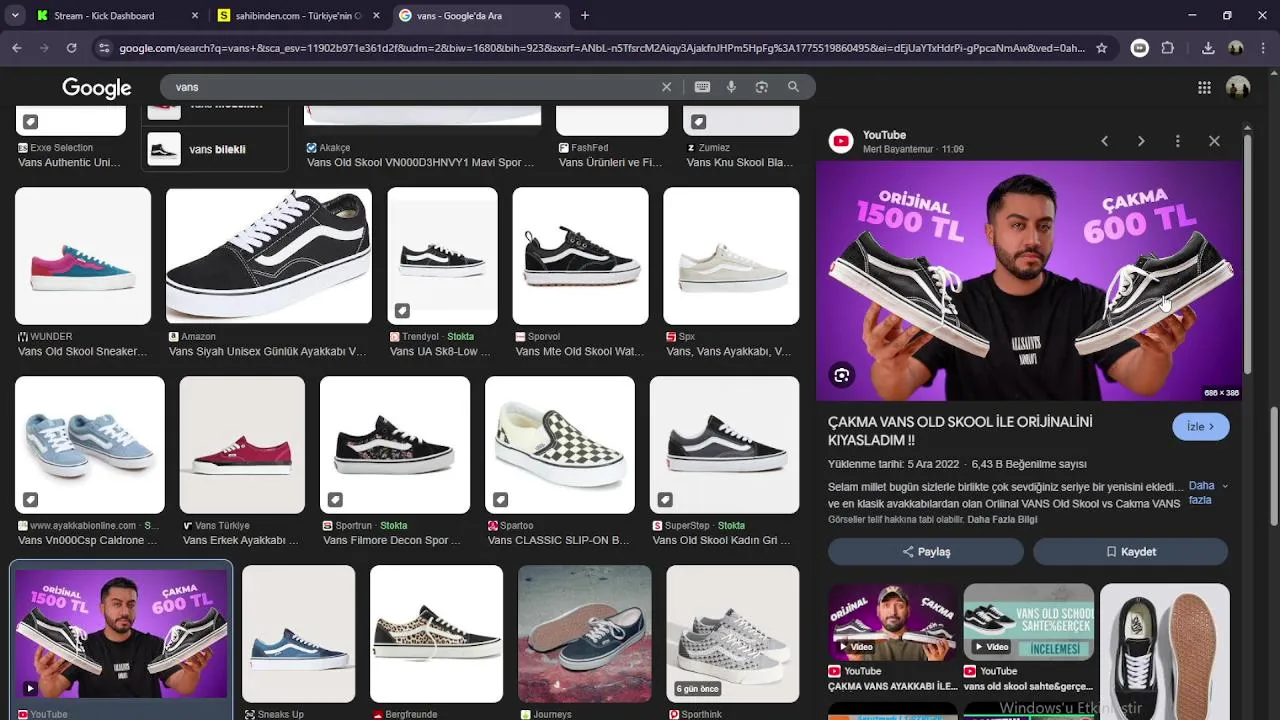Click the Exxe Selection Vans Authentic link
The height and width of the screenshot is (720, 1280).
coord(69,162)
